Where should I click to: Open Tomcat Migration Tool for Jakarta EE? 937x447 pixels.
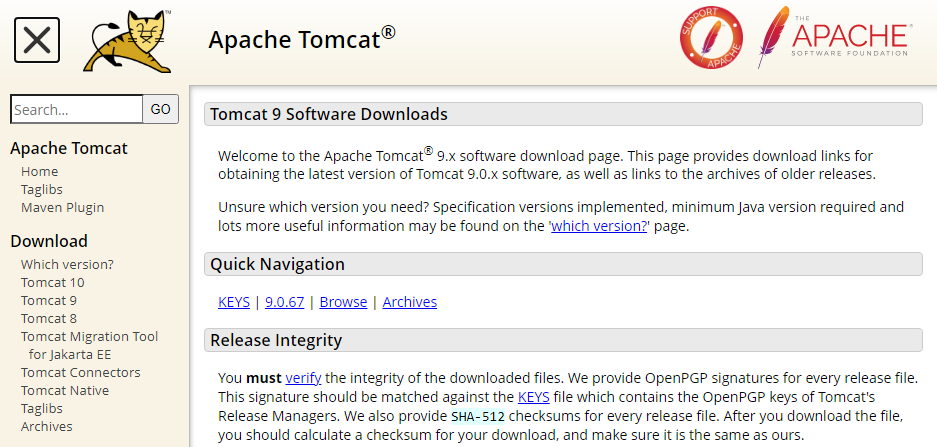[x=90, y=345]
